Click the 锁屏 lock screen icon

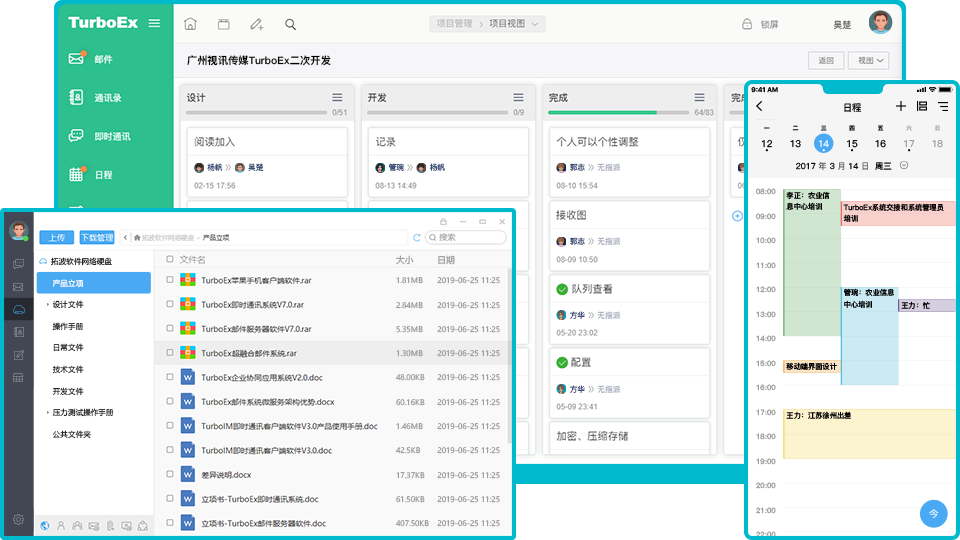[x=746, y=24]
